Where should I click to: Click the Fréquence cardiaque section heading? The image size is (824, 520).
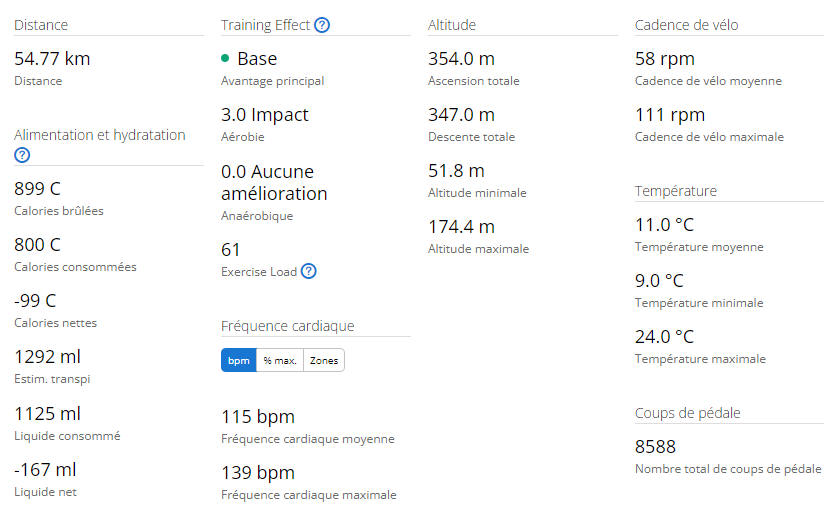287,326
